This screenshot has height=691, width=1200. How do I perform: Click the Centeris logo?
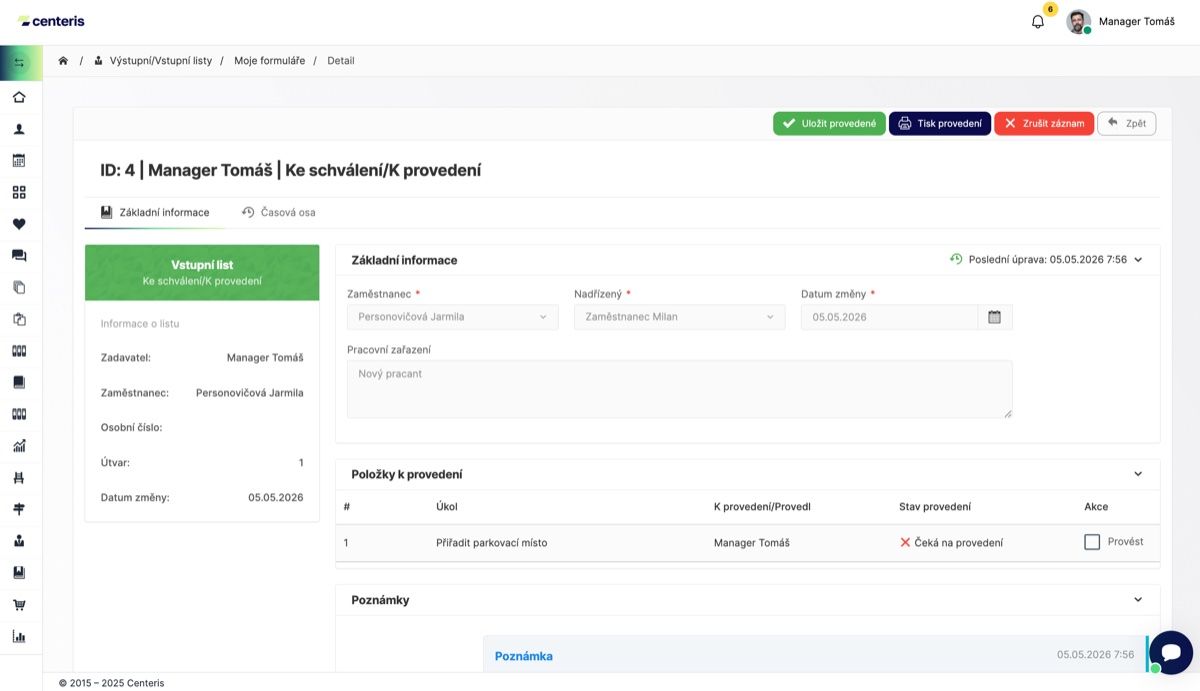click(x=52, y=21)
